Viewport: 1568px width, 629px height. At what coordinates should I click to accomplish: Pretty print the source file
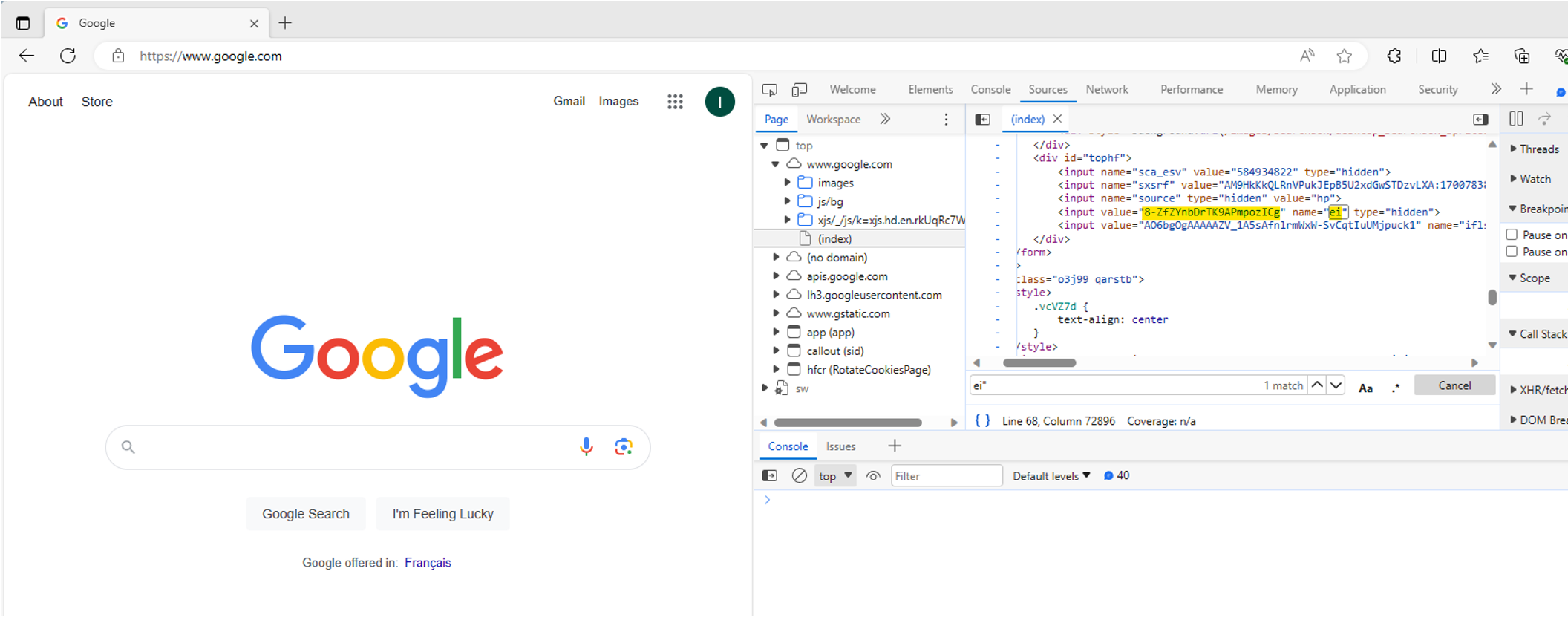tap(982, 420)
